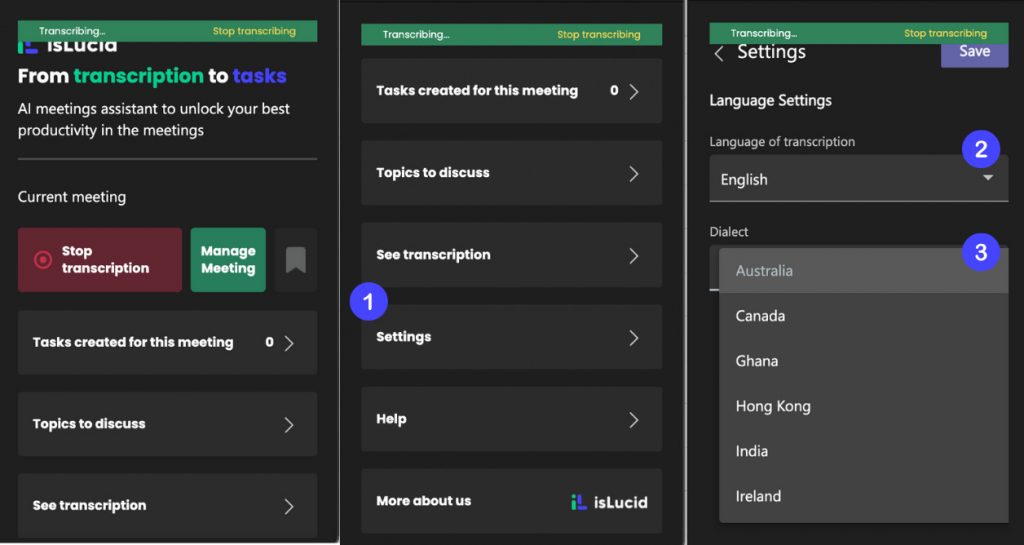Click the isLucid logo in More about us
Viewport: 1024px width, 545px height.
click(x=609, y=502)
